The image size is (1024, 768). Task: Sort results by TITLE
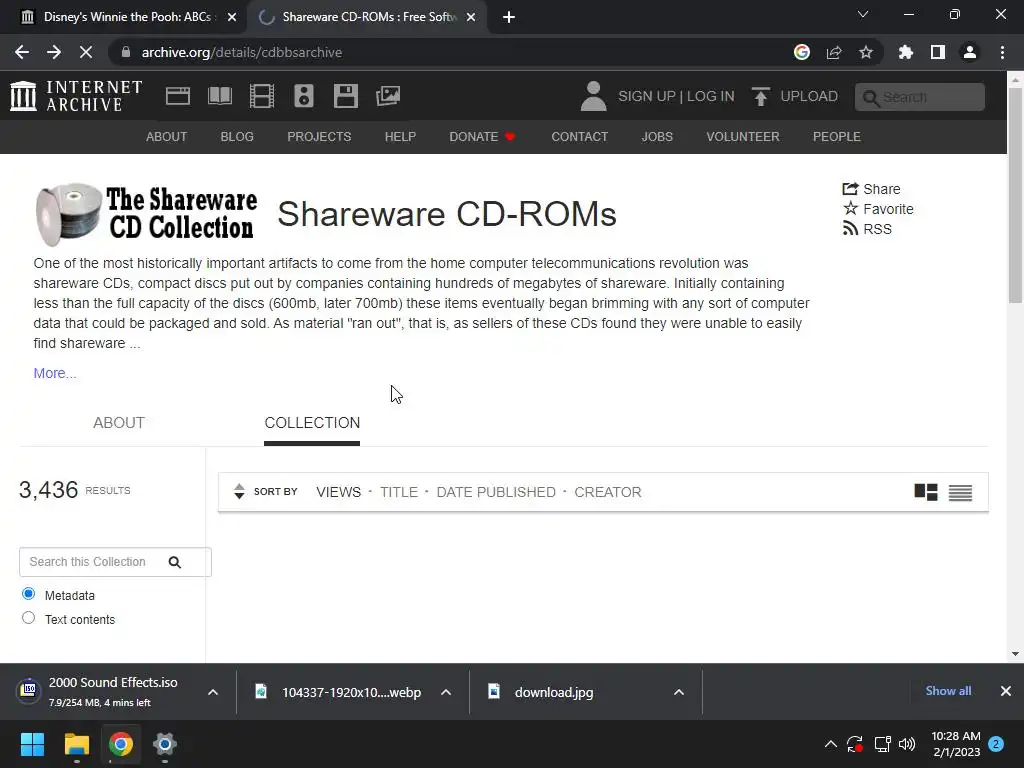coord(399,492)
